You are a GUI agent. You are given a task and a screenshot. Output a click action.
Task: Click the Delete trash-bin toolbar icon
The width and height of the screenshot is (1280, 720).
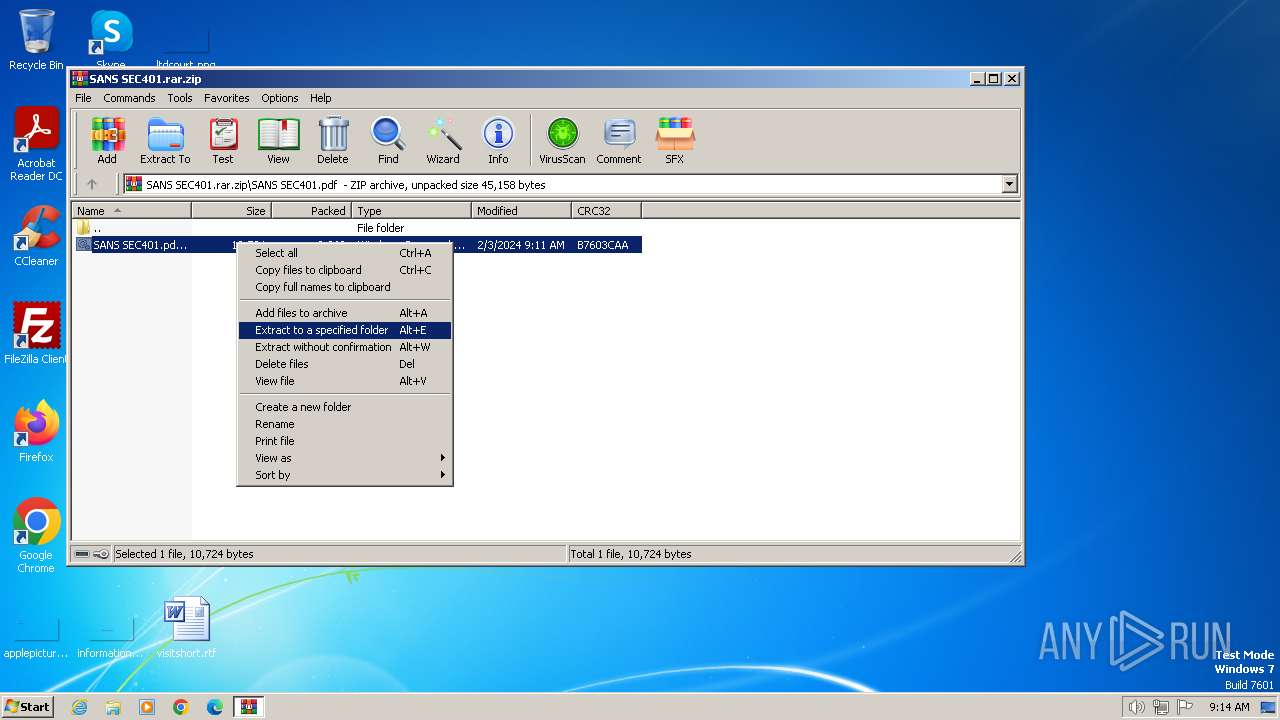pyautogui.click(x=333, y=140)
